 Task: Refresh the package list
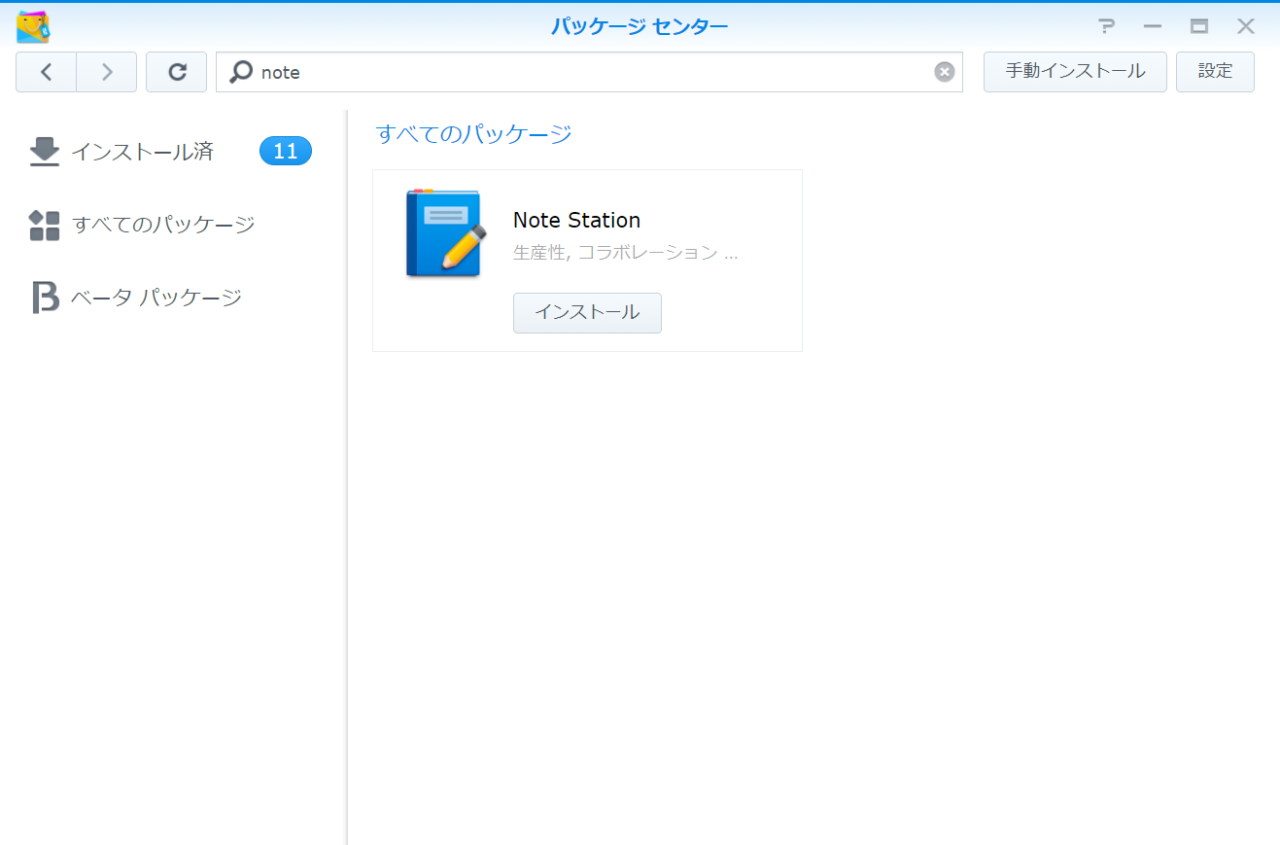coord(176,71)
